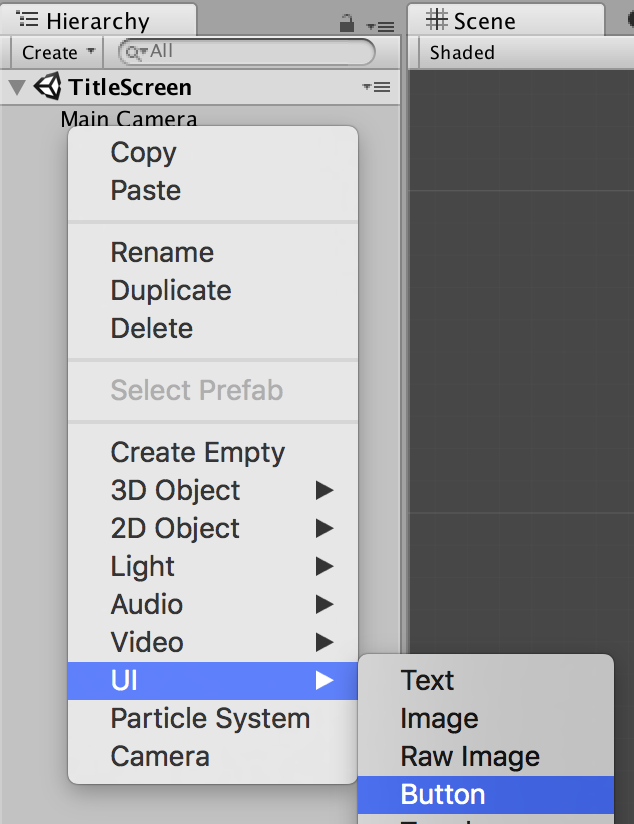This screenshot has width=634, height=824.
Task: Choose Button from the UI submenu
Action: tap(443, 794)
